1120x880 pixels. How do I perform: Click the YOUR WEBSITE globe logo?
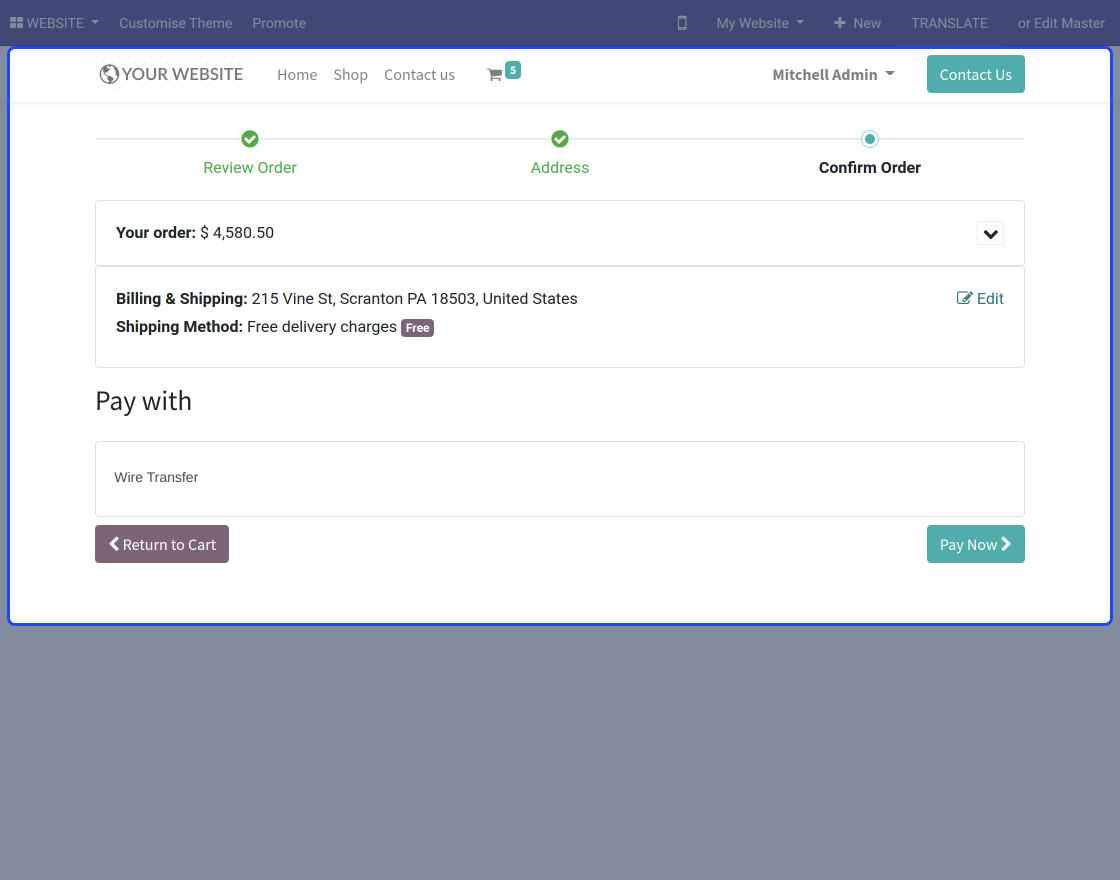171,74
